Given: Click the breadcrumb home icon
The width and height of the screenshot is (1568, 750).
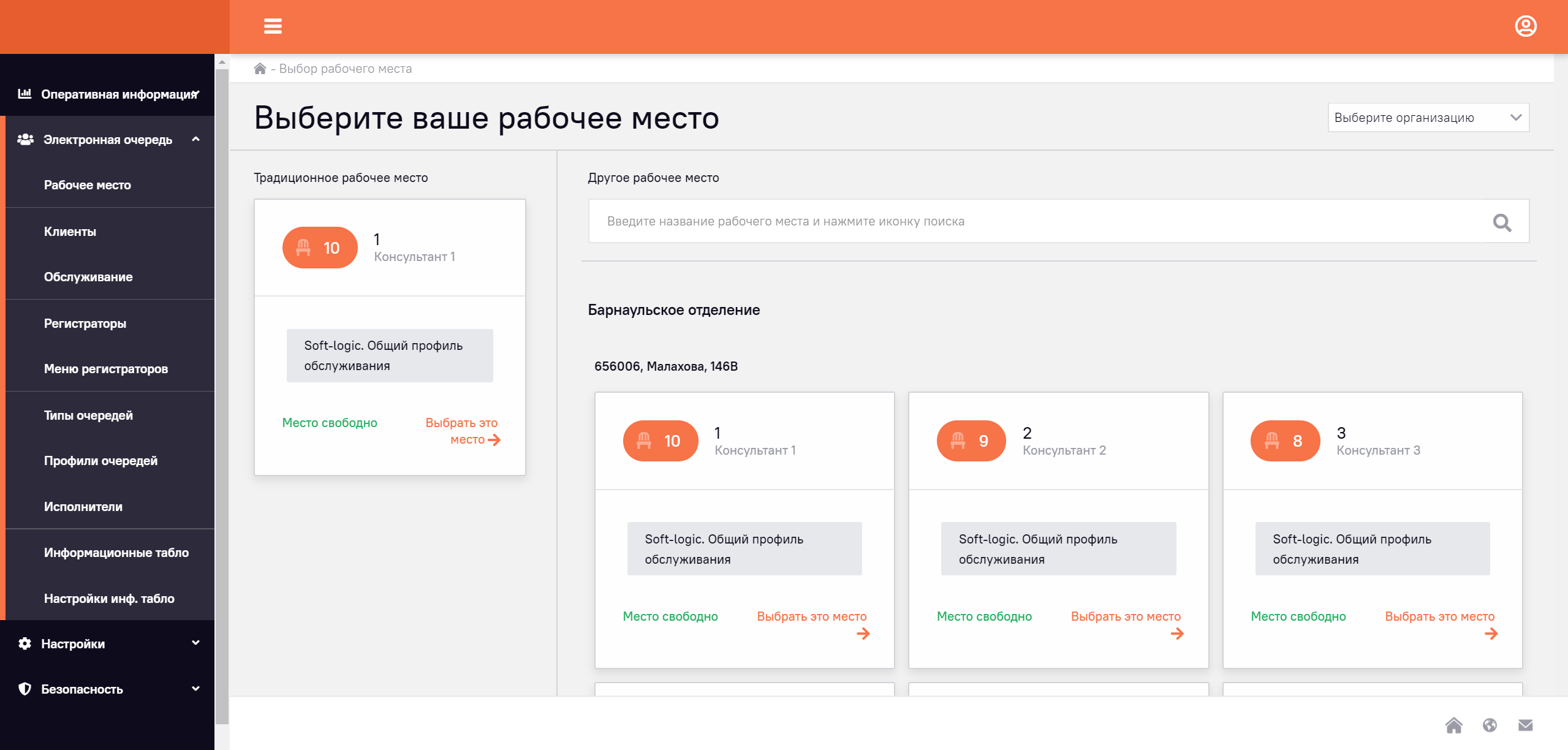Looking at the screenshot, I should point(260,69).
